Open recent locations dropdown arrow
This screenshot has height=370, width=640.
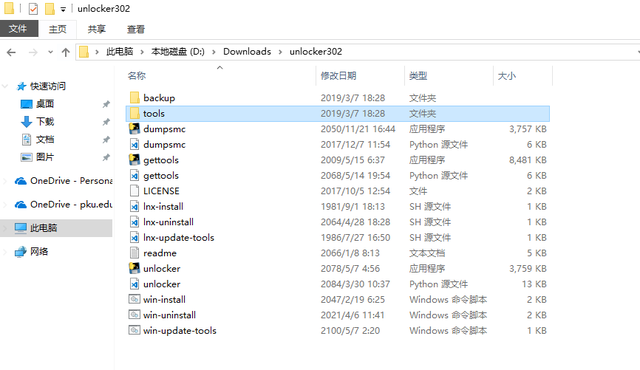tap(50, 52)
